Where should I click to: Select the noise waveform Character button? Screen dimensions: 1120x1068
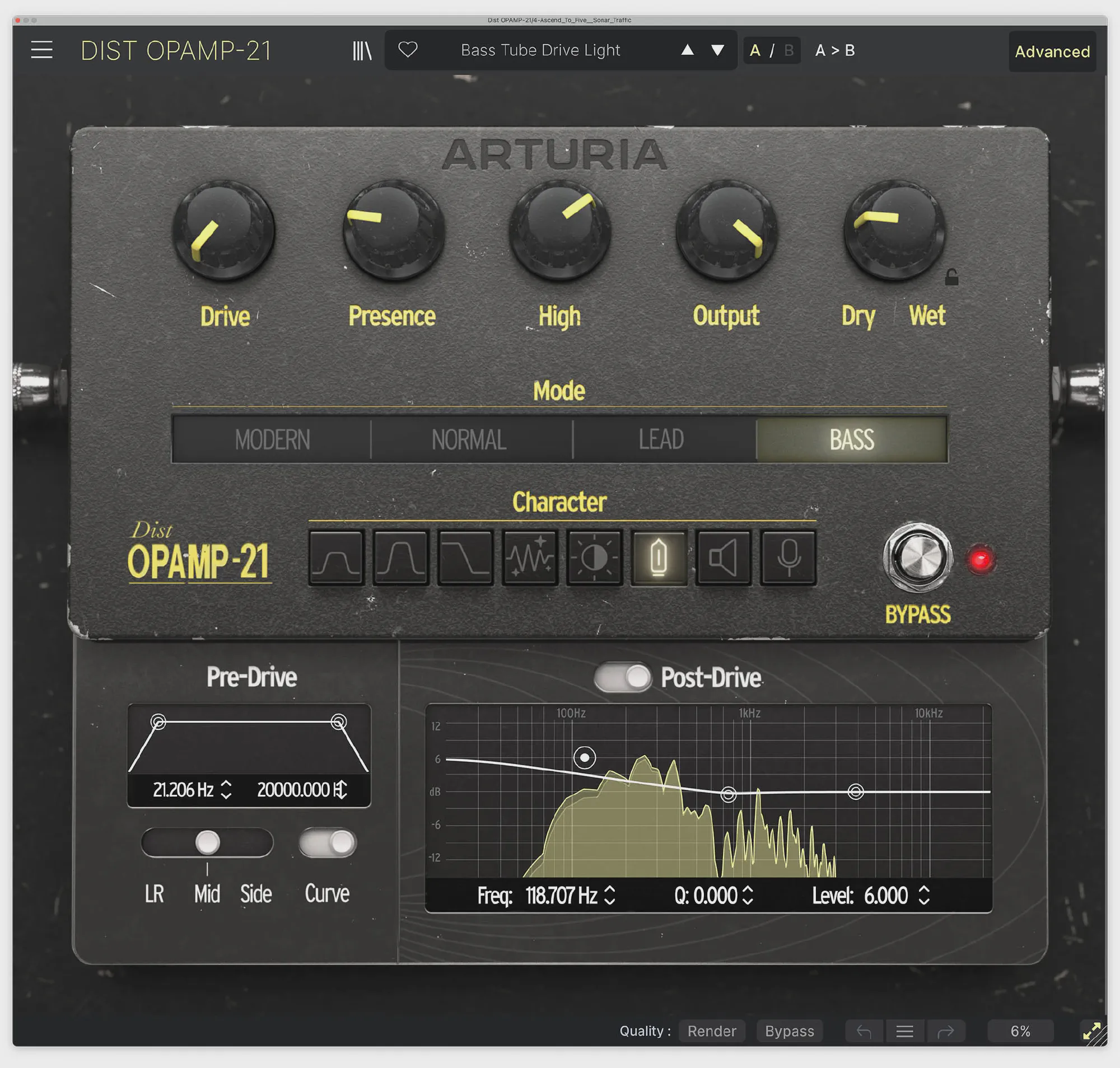[x=530, y=558]
